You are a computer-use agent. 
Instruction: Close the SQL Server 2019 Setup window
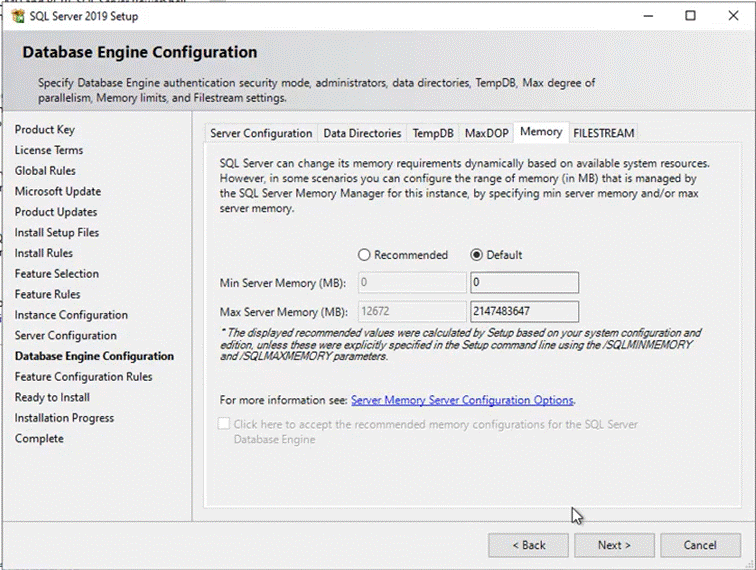click(x=733, y=16)
